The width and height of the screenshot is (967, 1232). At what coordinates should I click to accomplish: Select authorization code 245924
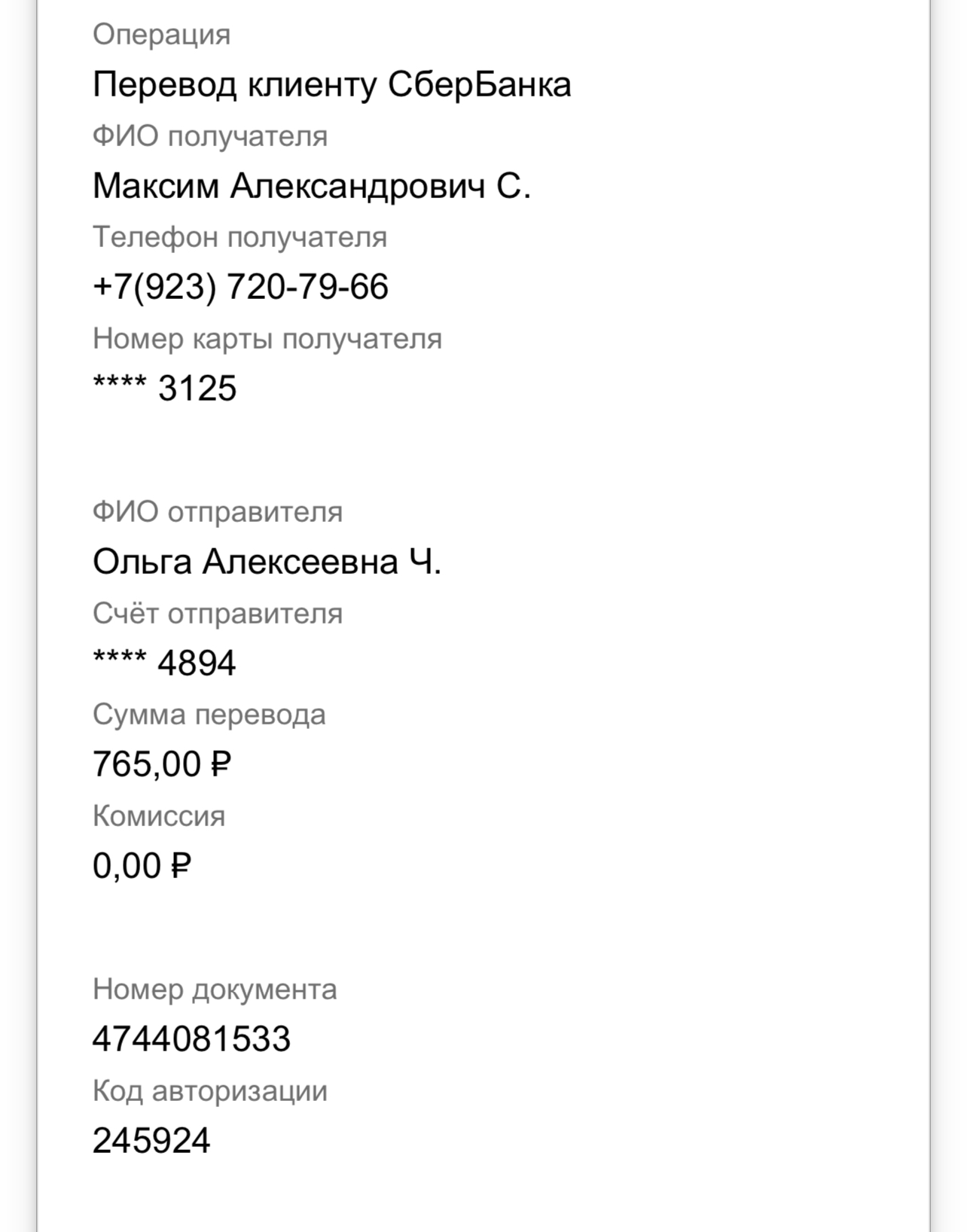151,1140
